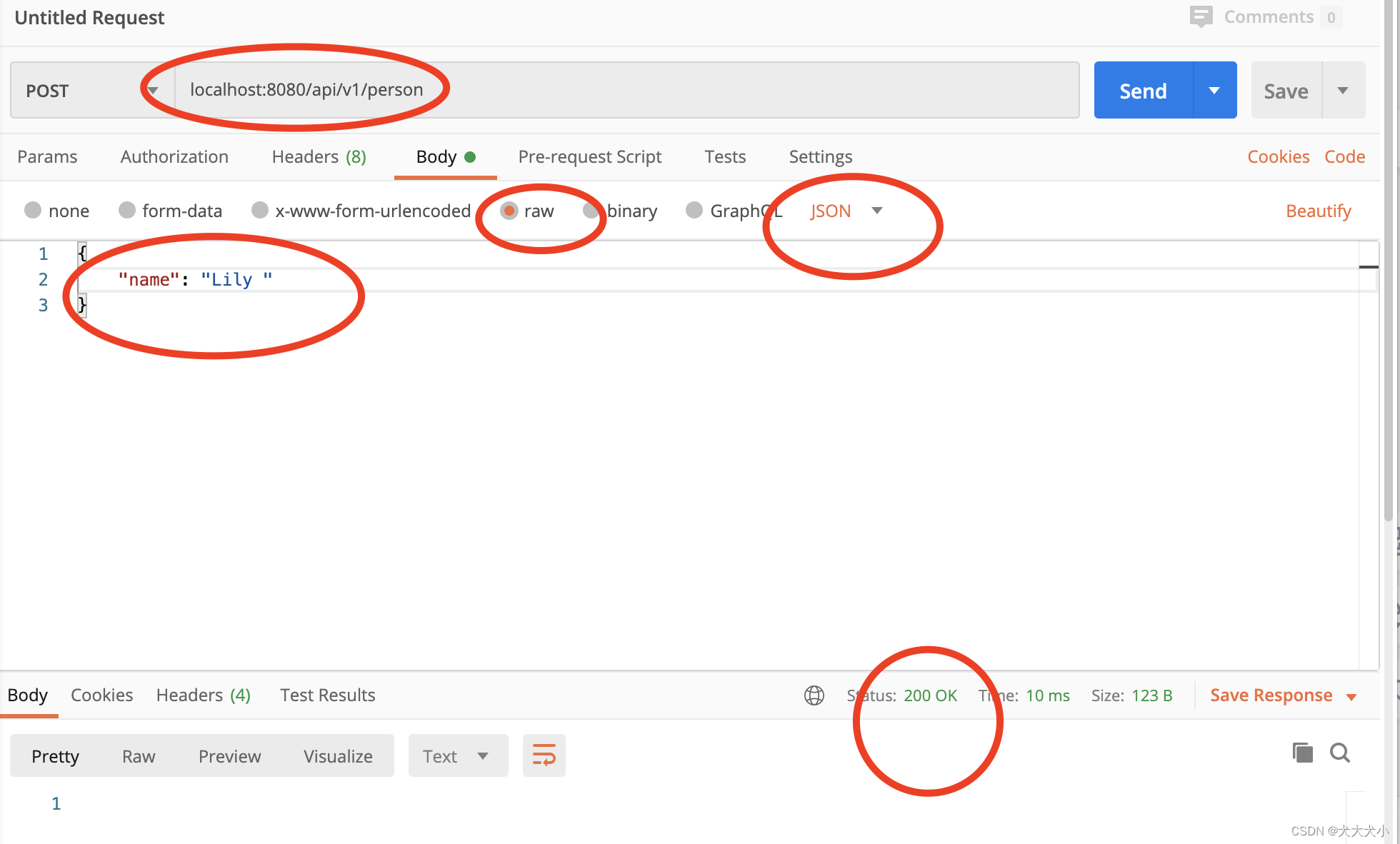Choose x-www-form-urlencoded body type
Viewport: 1400px width, 844px height.
(260, 211)
